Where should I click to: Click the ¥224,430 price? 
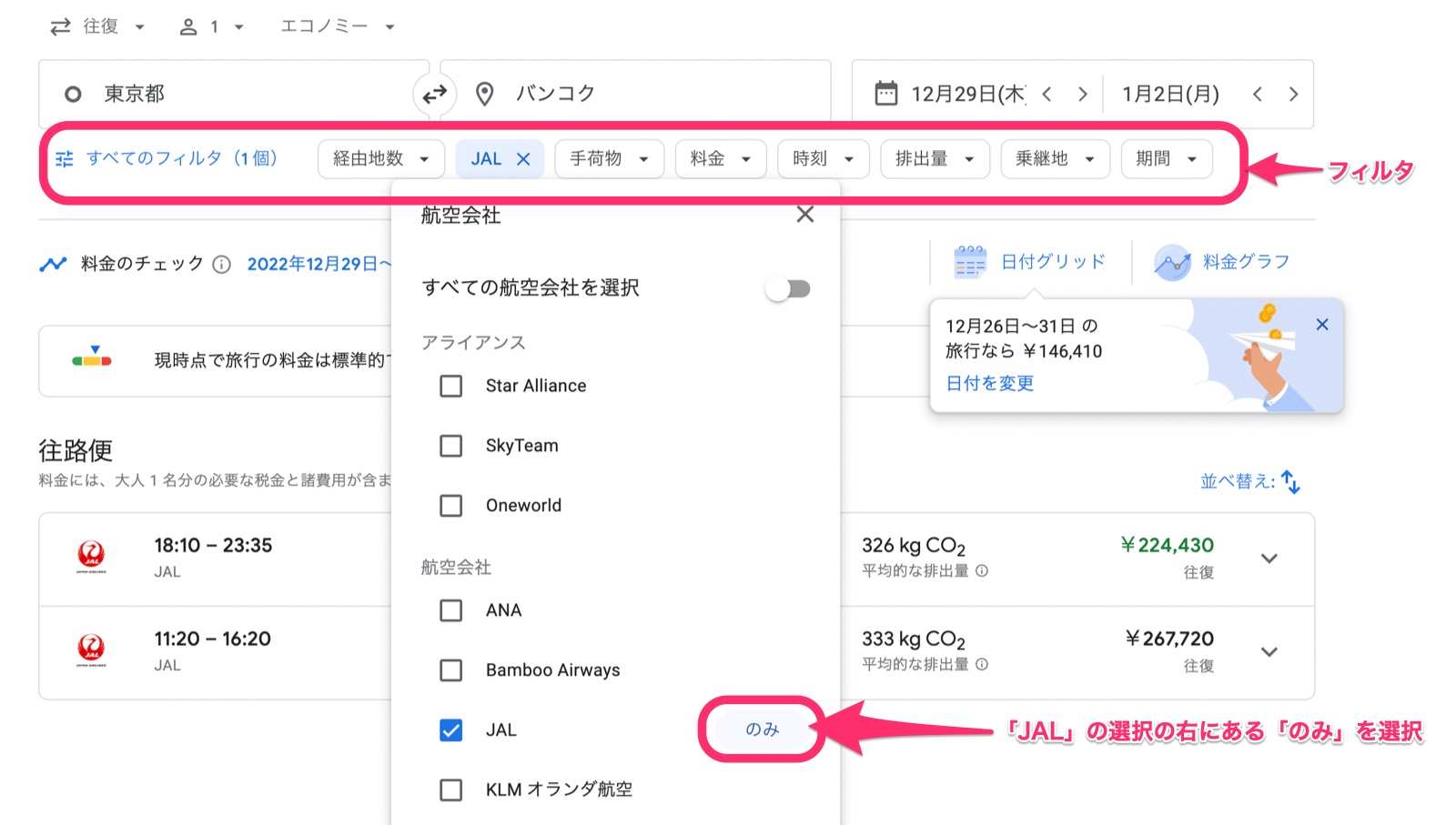click(1167, 546)
